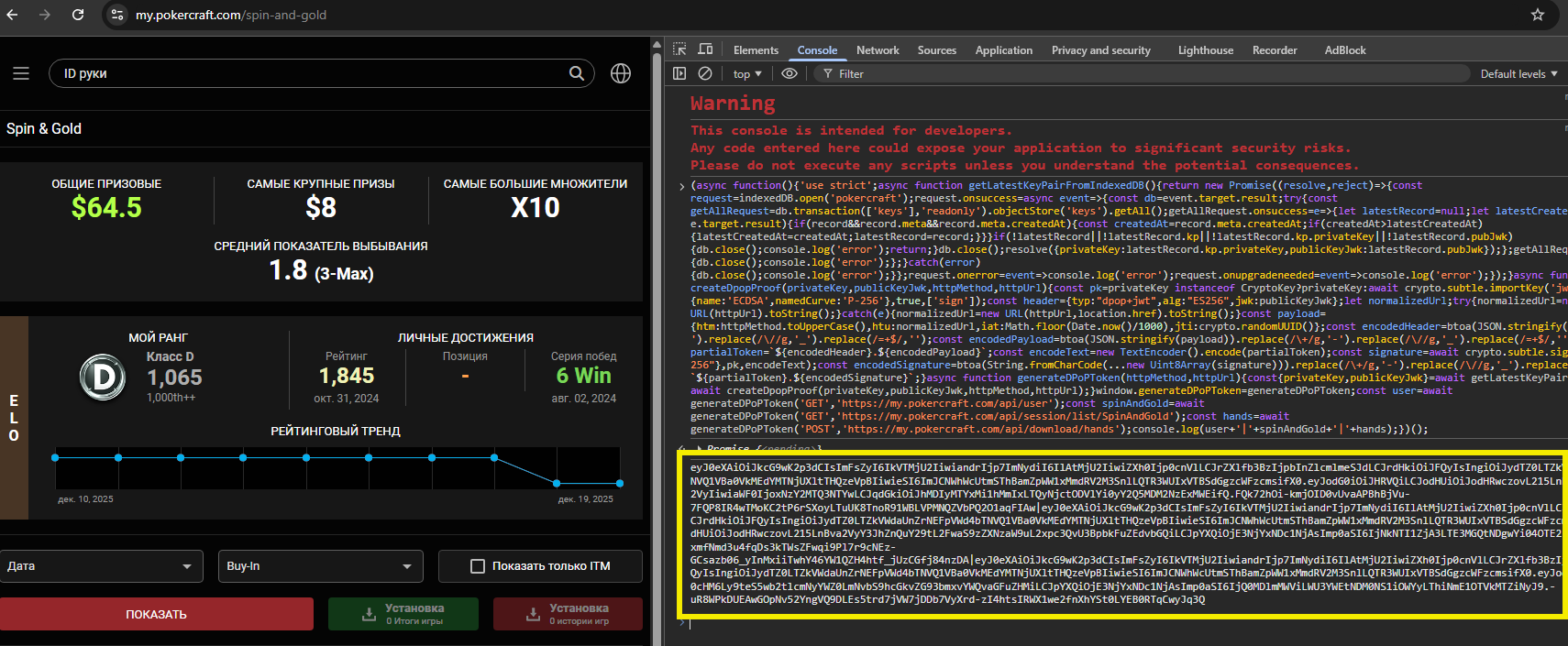Screen dimensions: 1568x646
Task: Open the Default levels dropdown
Action: (x=1518, y=74)
